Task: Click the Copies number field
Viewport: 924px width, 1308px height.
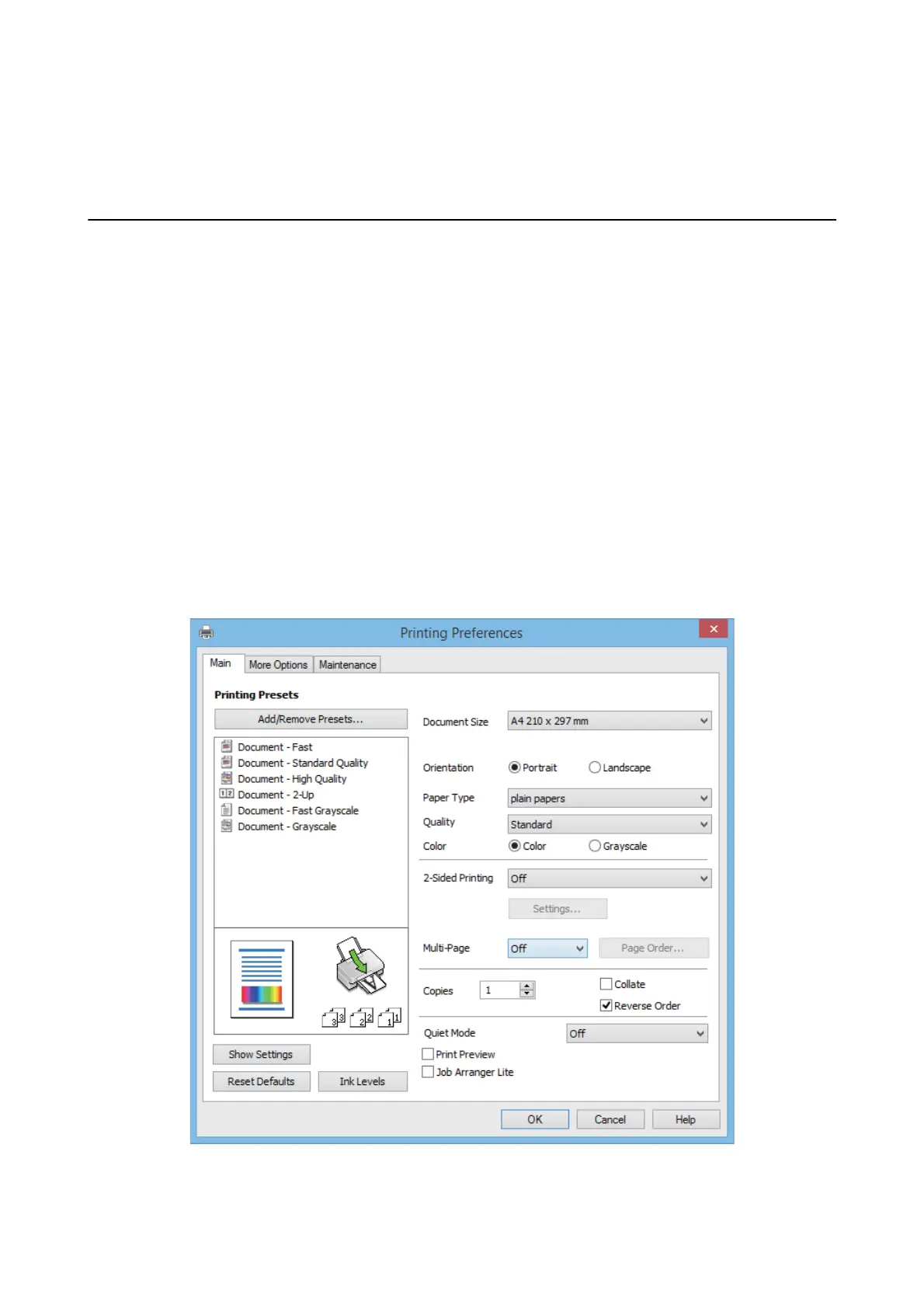Action: (500, 990)
